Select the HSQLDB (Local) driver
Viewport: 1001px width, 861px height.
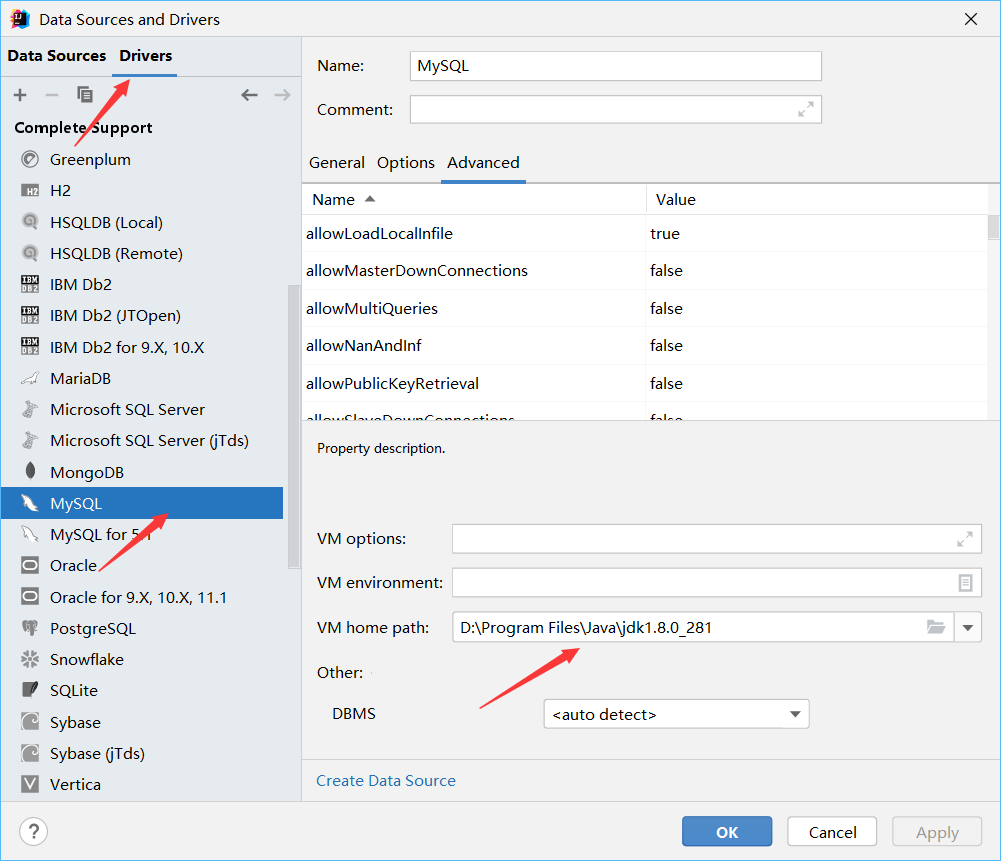[142, 222]
